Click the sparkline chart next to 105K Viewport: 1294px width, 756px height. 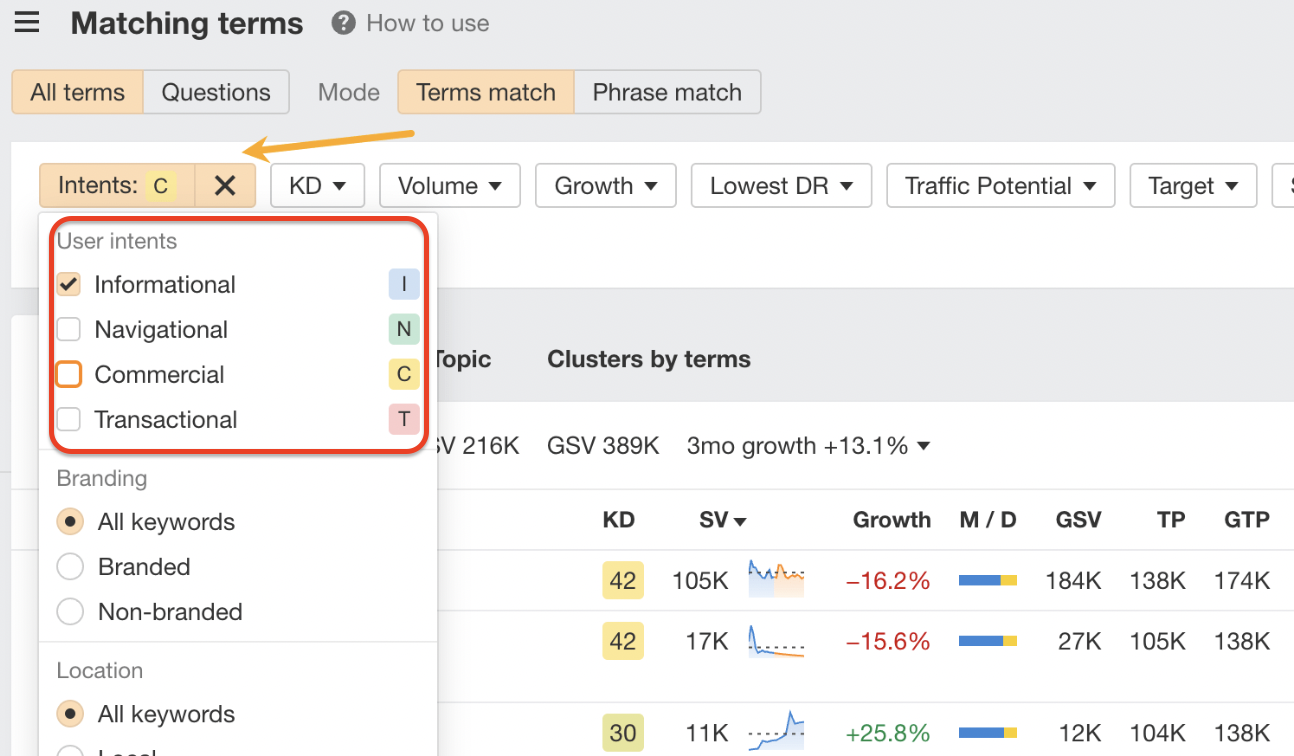coord(775,580)
